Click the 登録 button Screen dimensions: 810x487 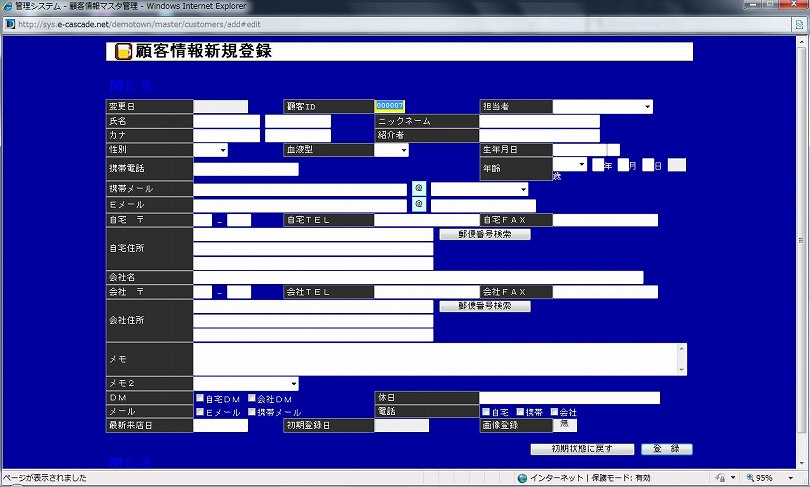point(666,449)
